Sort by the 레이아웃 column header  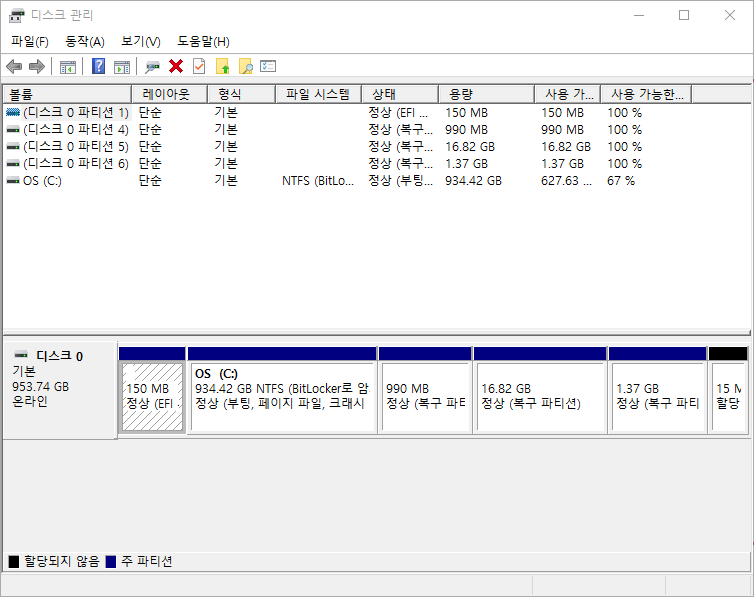pos(169,94)
